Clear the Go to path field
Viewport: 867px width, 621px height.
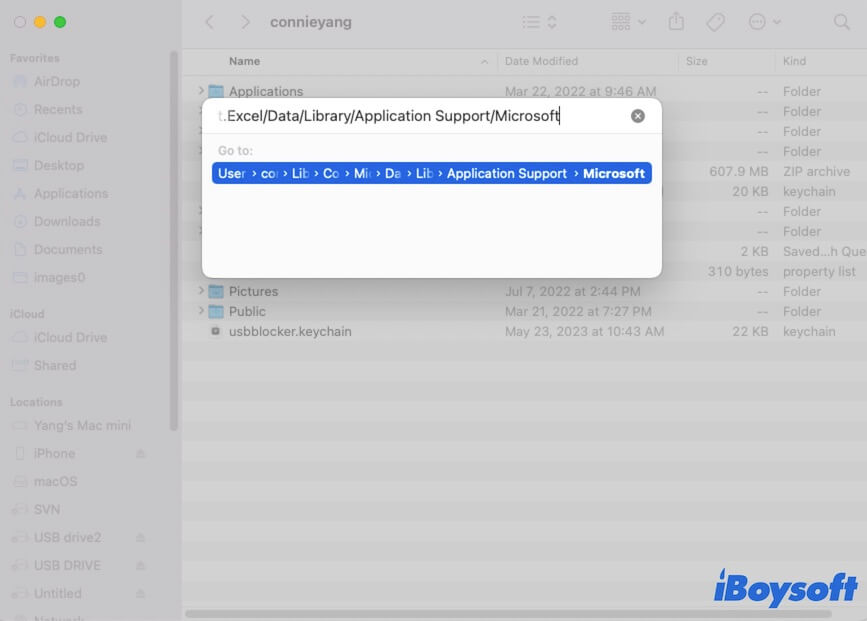coord(638,116)
